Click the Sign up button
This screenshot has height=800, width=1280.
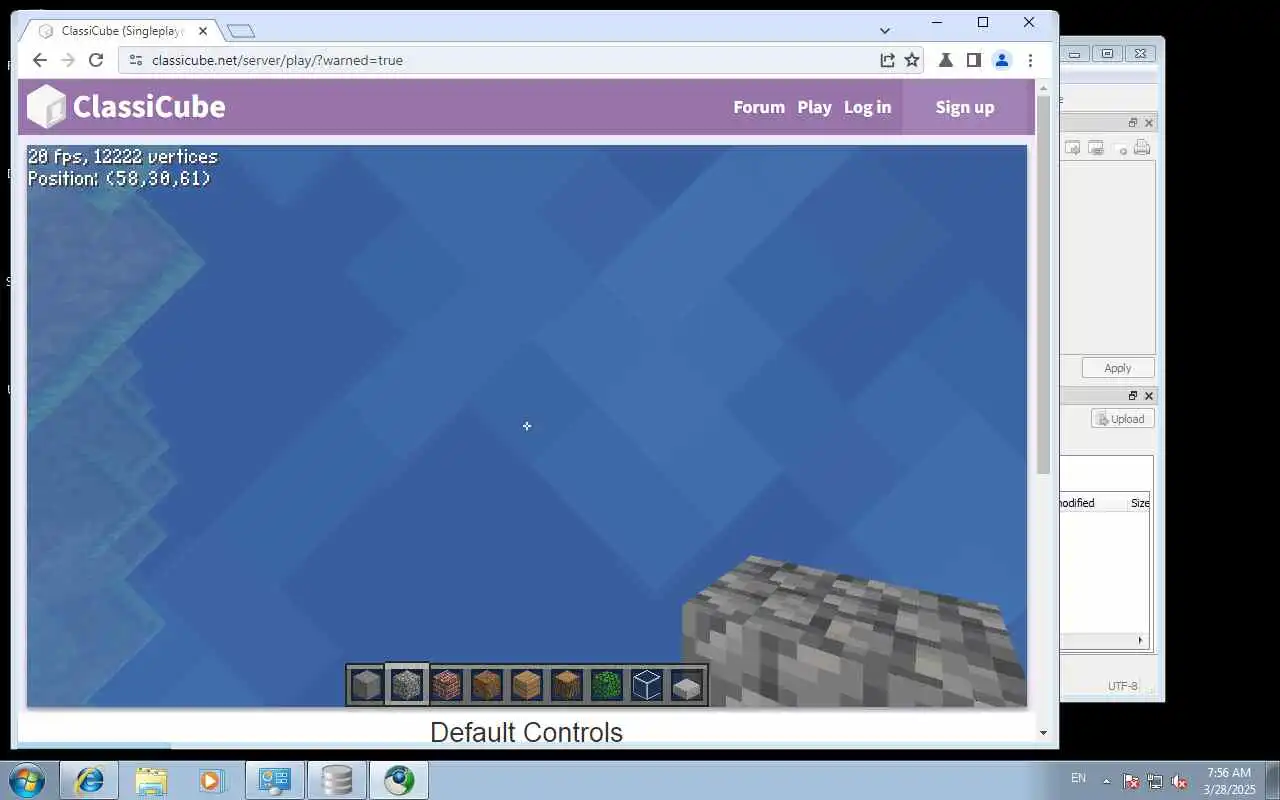965,107
